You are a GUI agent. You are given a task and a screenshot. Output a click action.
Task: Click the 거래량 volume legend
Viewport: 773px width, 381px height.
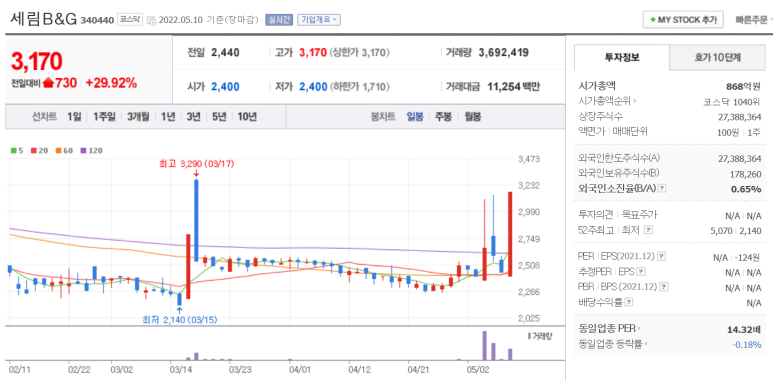[x=539, y=336]
